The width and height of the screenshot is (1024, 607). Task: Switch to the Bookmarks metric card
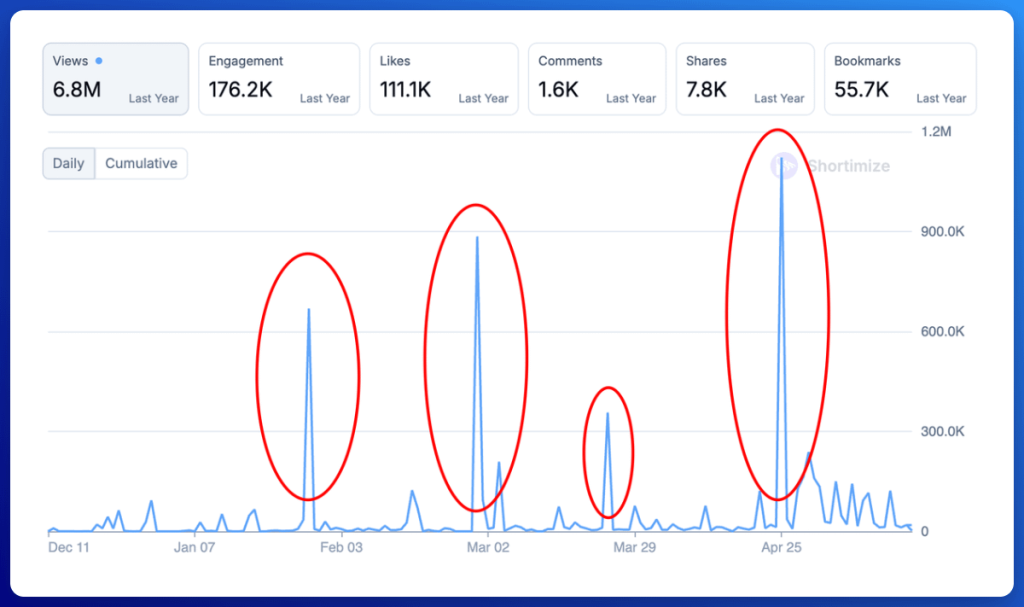(x=899, y=78)
